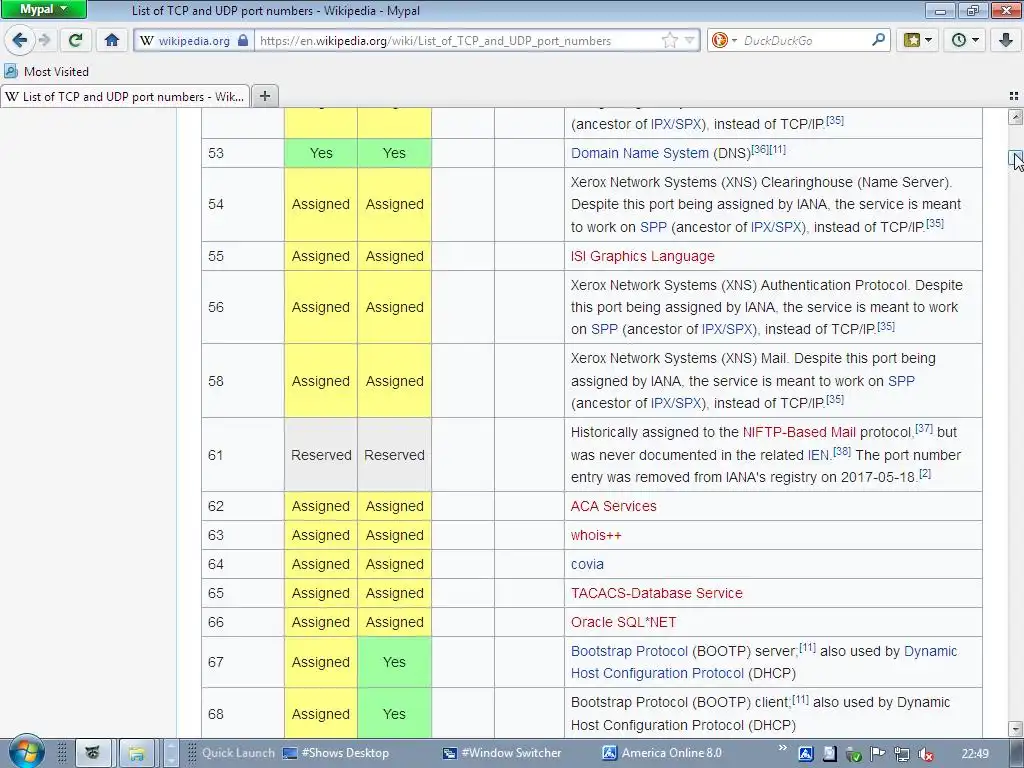This screenshot has width=1024, height=768.
Task: Open the ACA Services link
Action: tap(613, 507)
